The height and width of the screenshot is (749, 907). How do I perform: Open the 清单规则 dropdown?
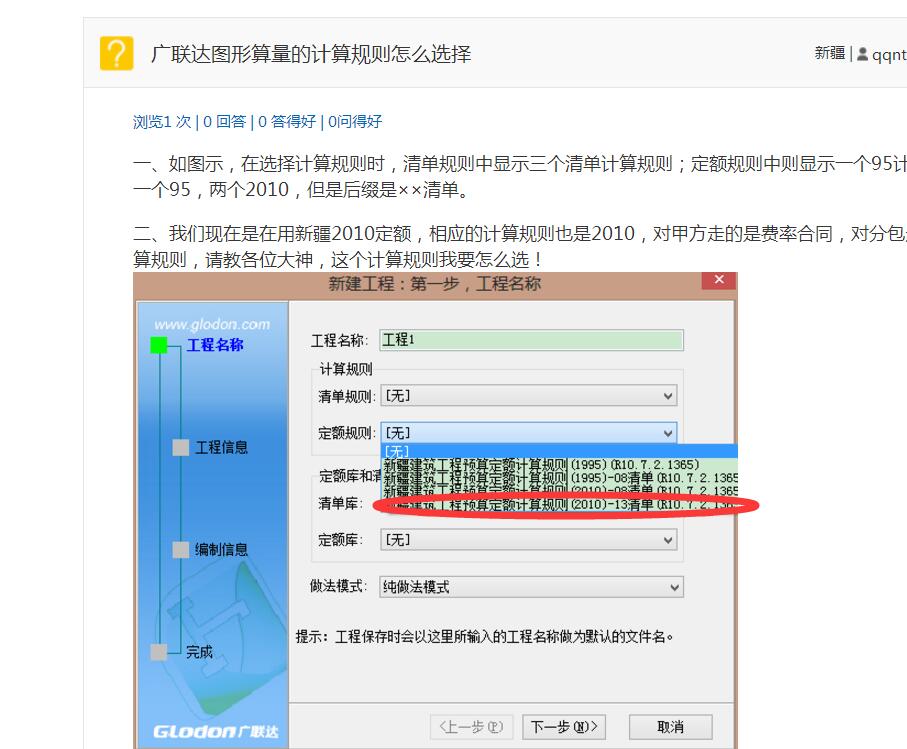coord(529,396)
